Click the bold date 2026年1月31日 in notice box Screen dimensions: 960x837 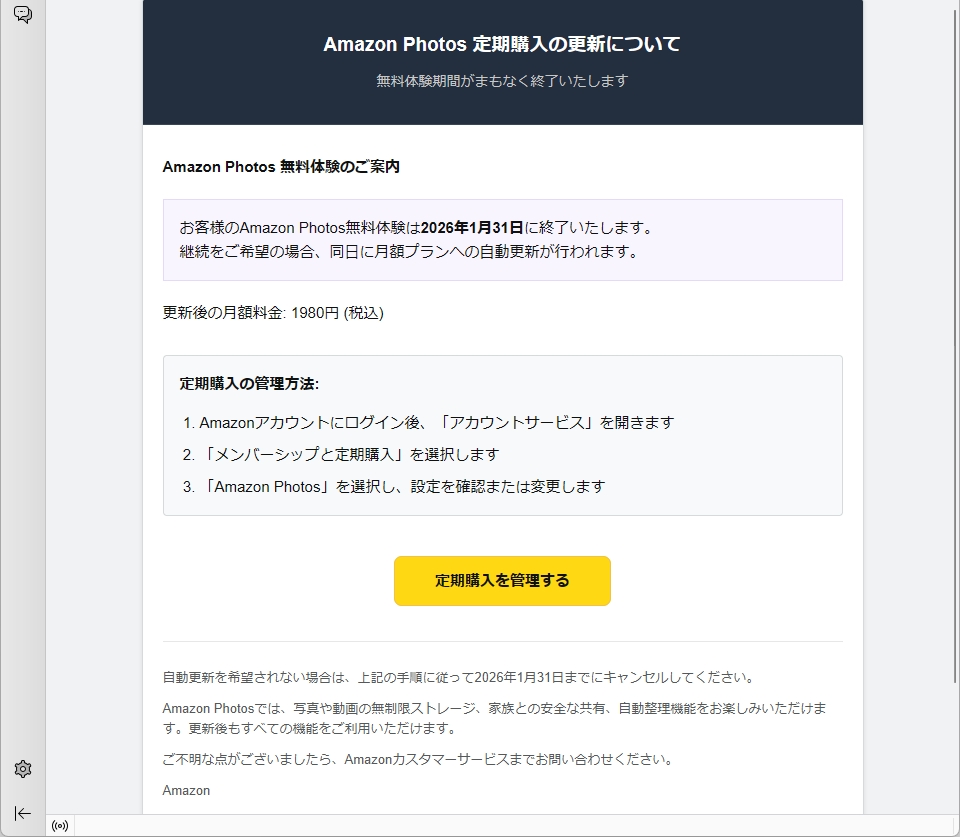472,227
